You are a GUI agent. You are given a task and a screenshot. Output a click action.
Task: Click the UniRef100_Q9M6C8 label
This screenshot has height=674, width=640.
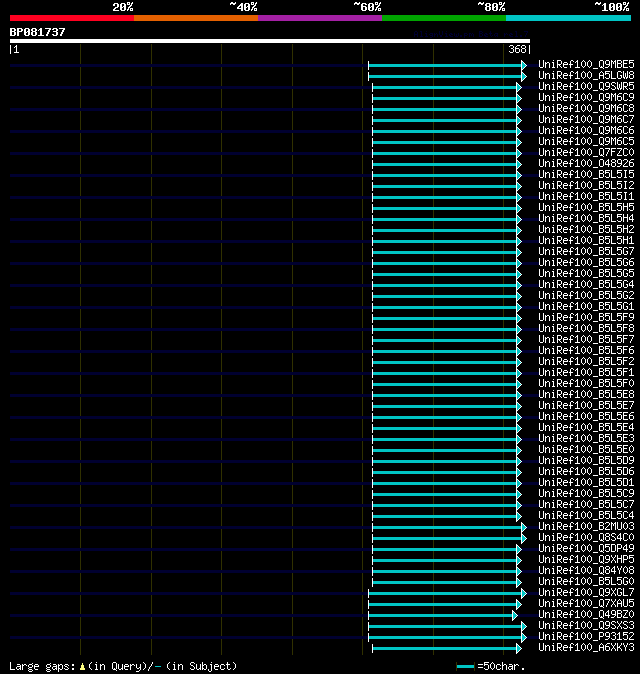pyautogui.click(x=586, y=108)
